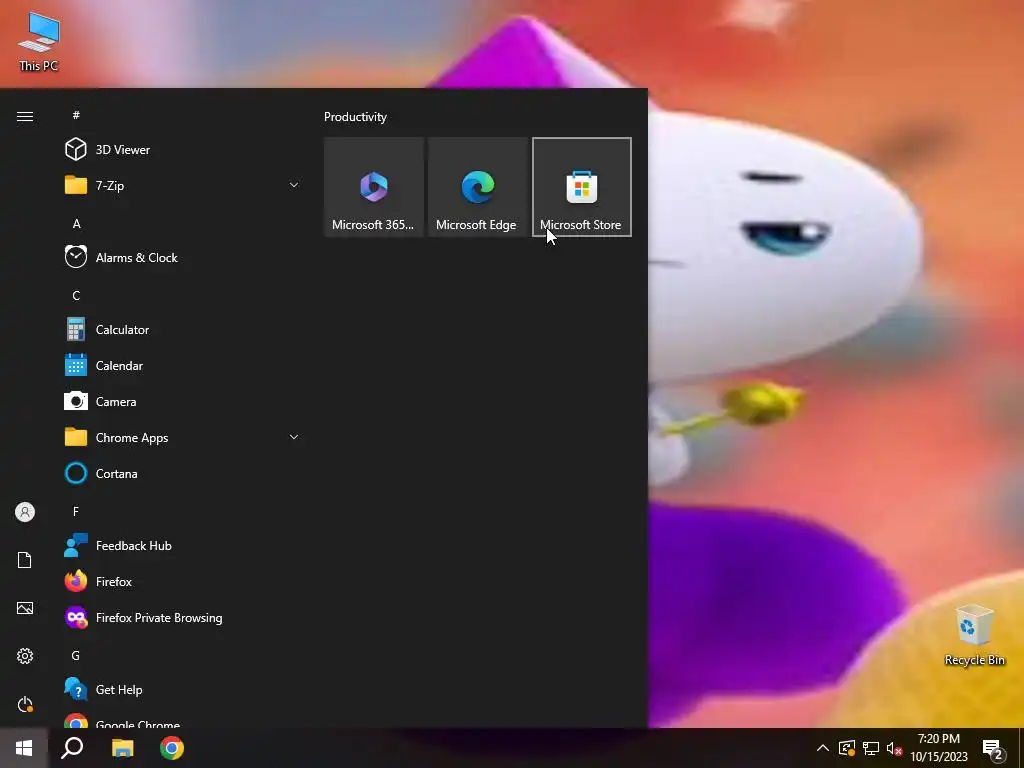
Task: Open the clock and date flyout
Action: point(939,748)
